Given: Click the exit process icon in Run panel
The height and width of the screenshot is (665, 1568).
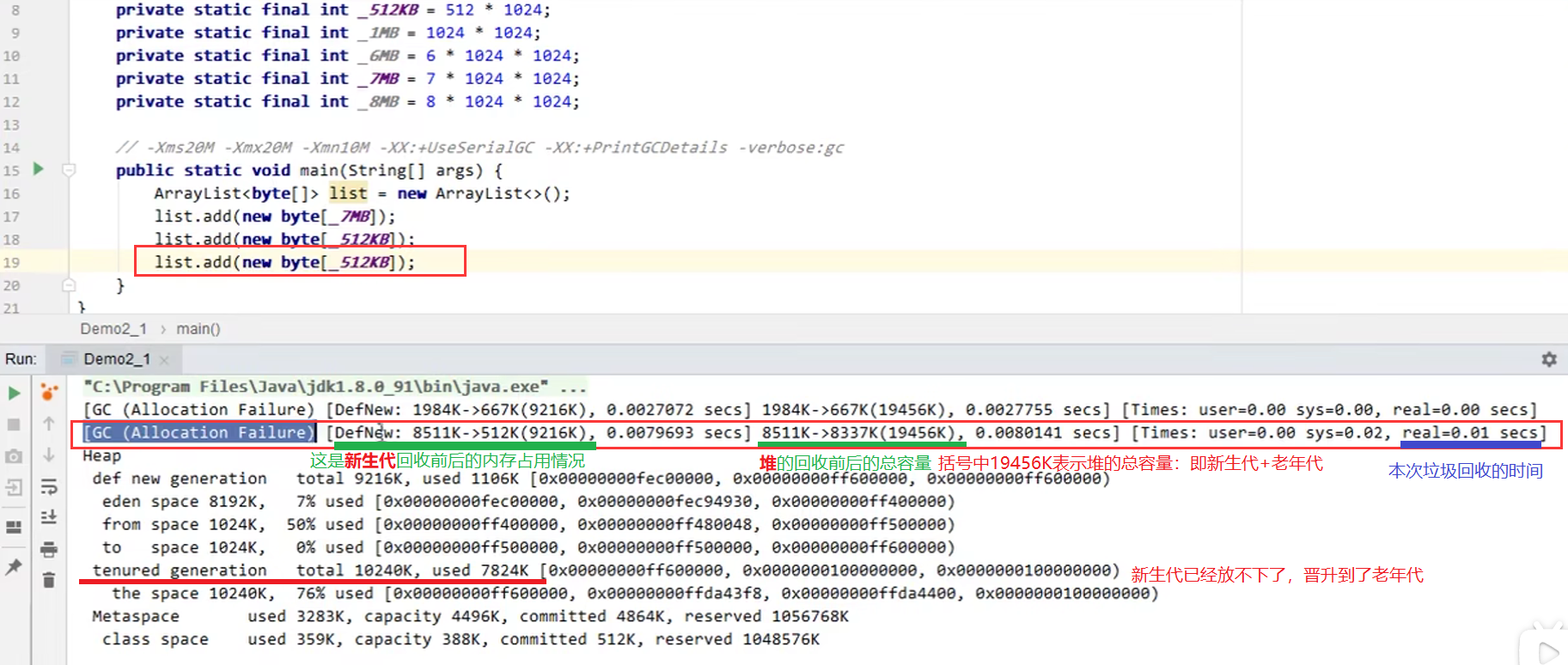Looking at the screenshot, I should tap(14, 488).
